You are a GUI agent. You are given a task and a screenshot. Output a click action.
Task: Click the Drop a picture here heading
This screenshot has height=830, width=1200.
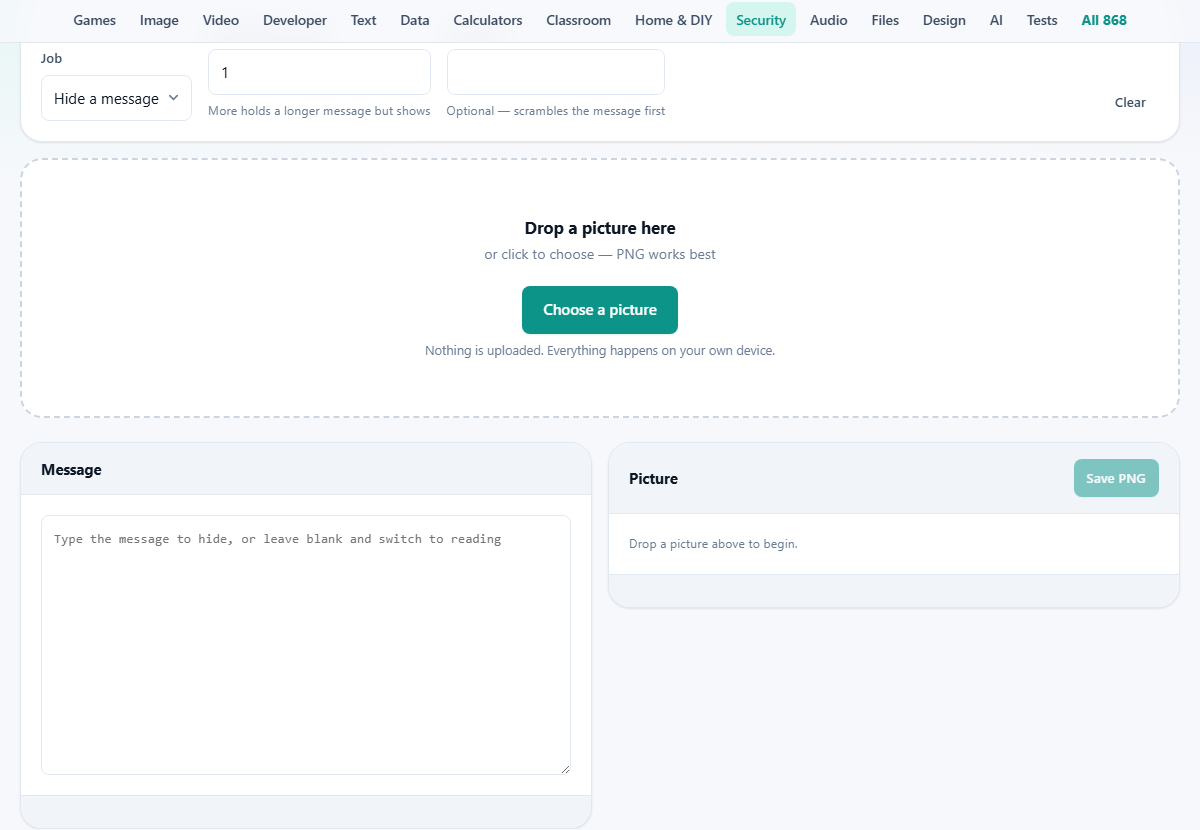(x=600, y=228)
